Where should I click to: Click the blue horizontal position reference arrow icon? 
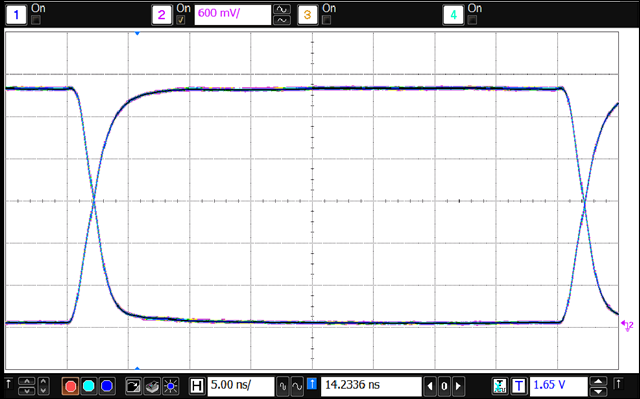pyautogui.click(x=312, y=384)
